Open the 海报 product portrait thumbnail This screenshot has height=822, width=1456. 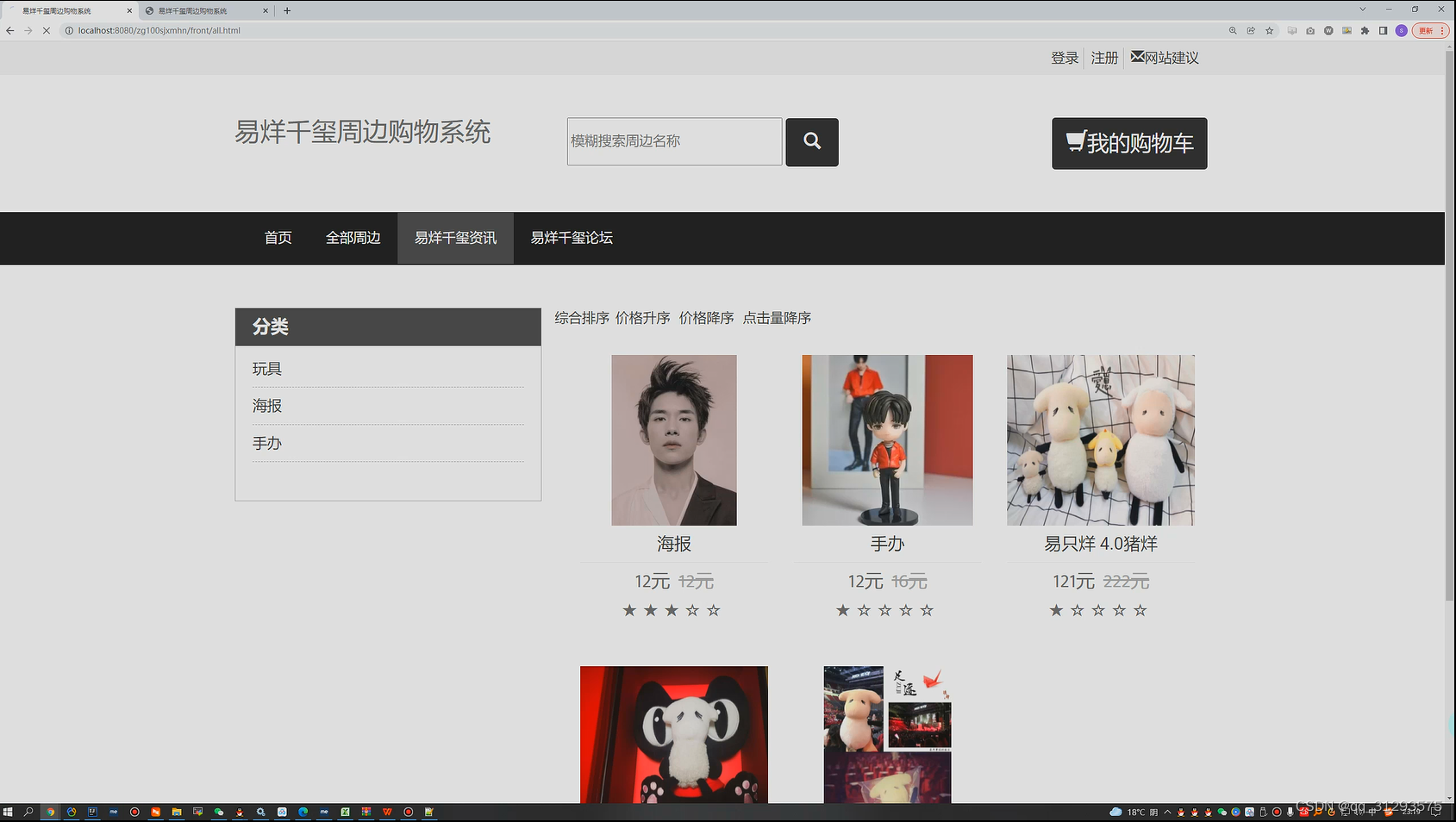674,440
